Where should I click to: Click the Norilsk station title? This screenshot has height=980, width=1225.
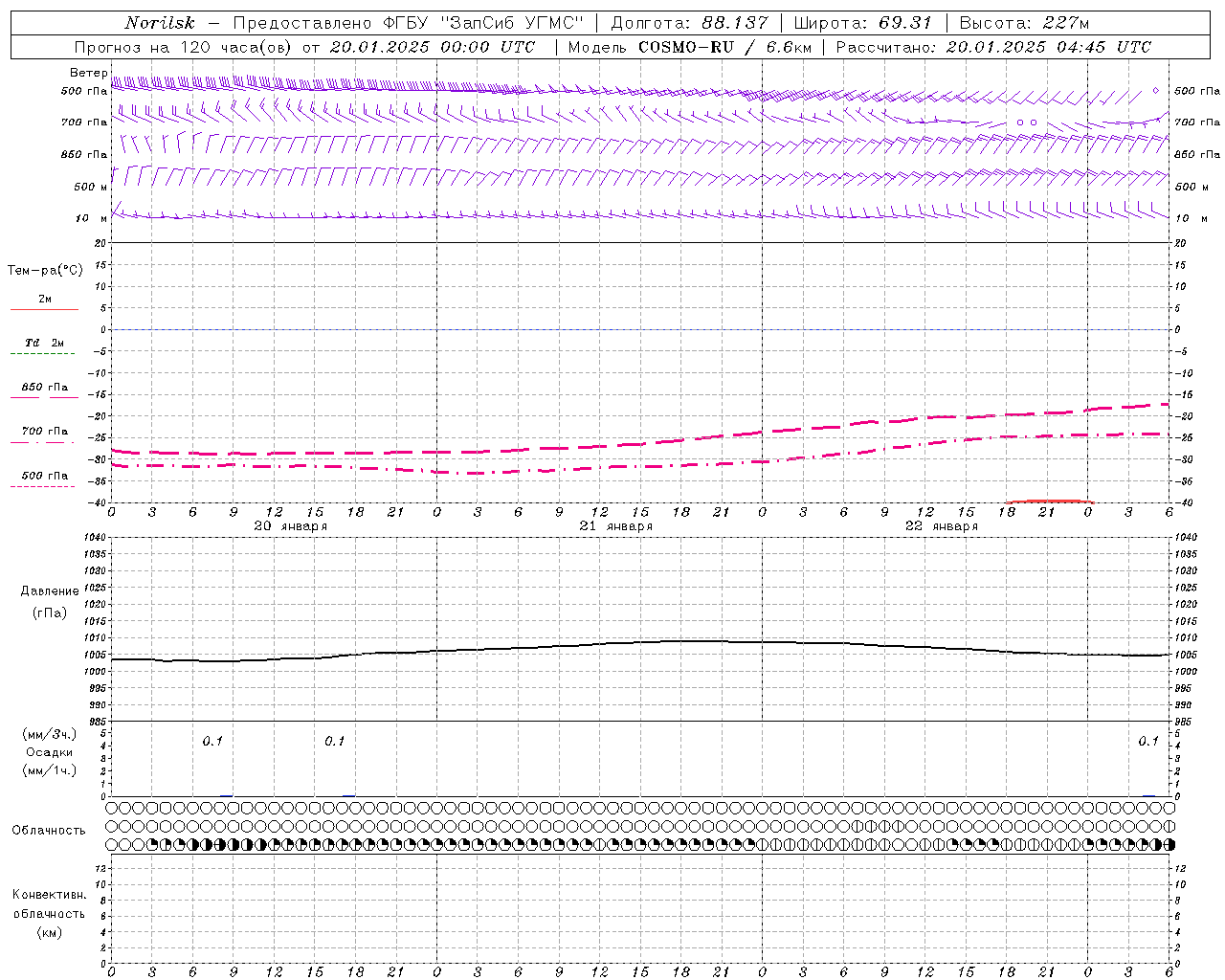tap(159, 23)
